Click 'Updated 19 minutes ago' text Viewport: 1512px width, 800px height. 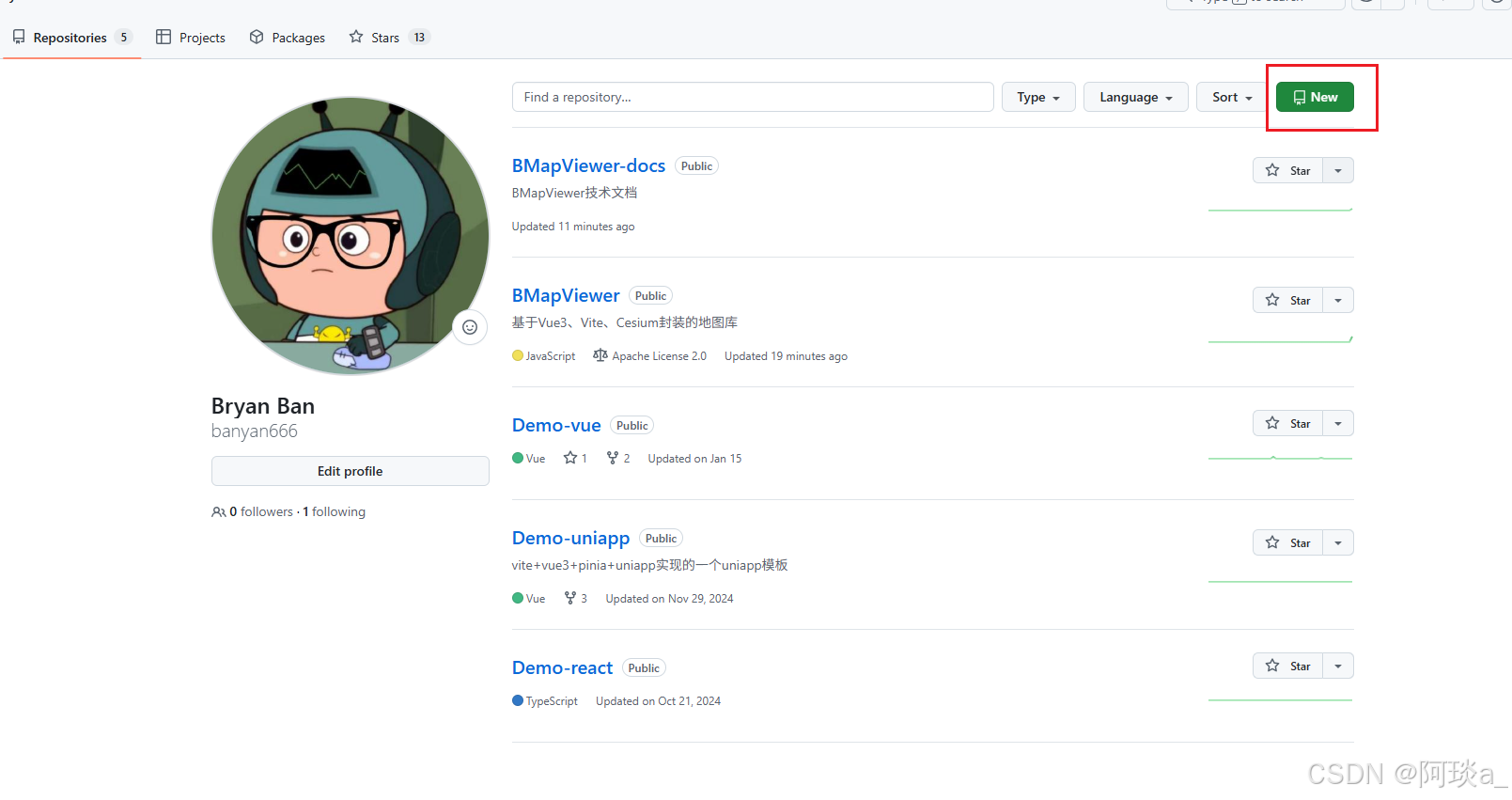786,356
